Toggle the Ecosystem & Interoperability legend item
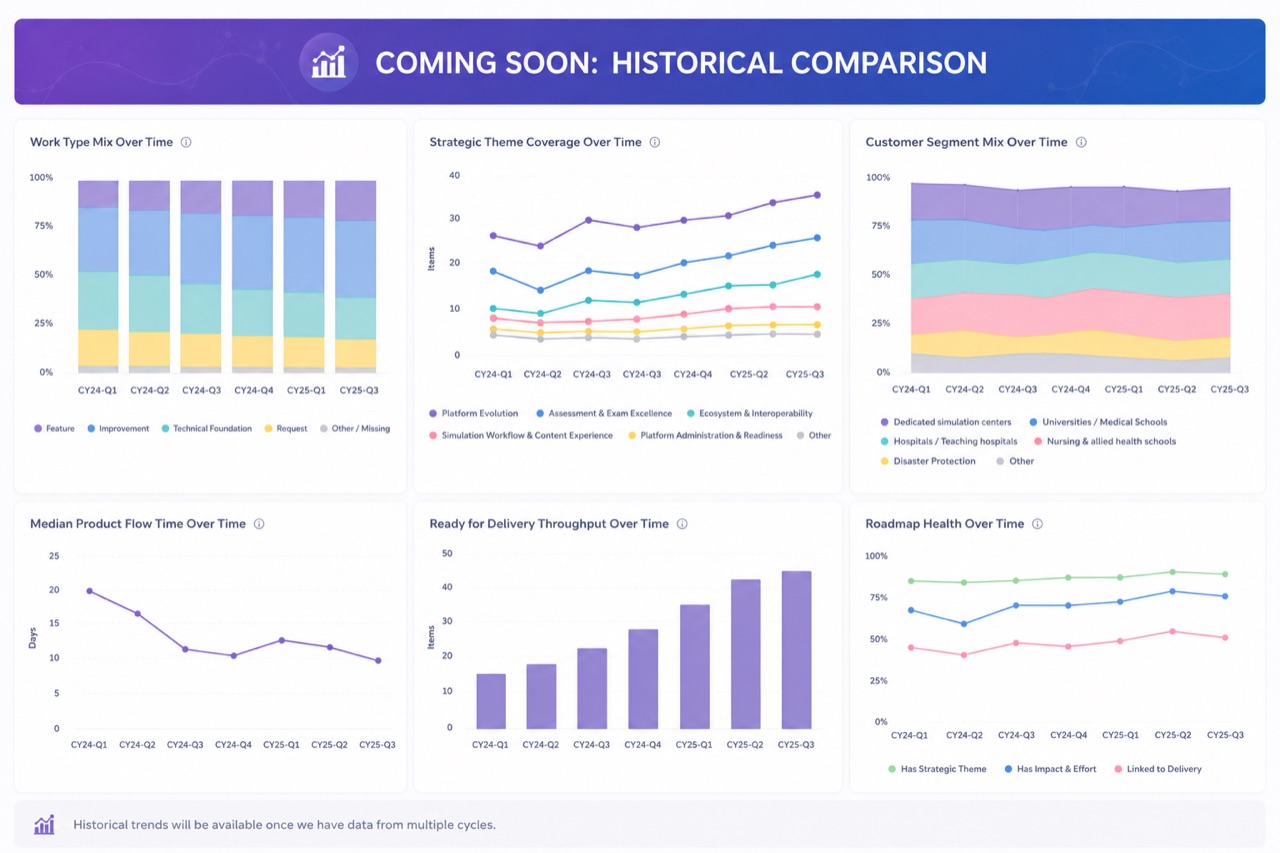1280x853 pixels. [x=749, y=413]
